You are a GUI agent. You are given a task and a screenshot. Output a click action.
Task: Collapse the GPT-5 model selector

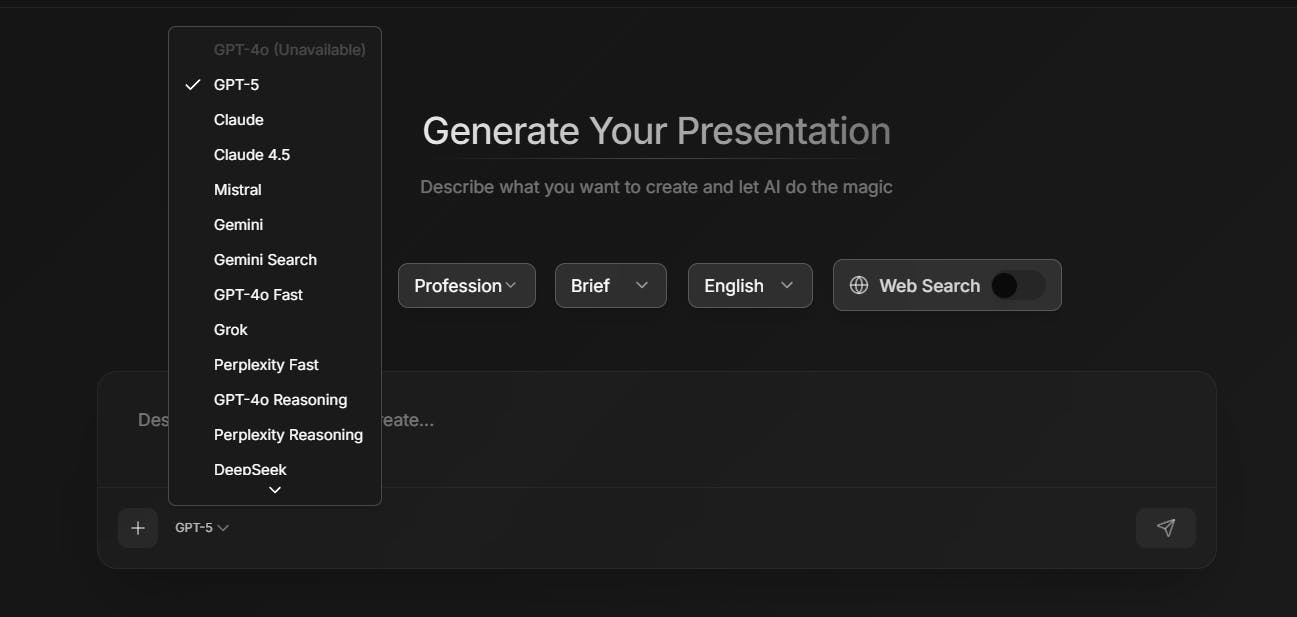pos(202,528)
